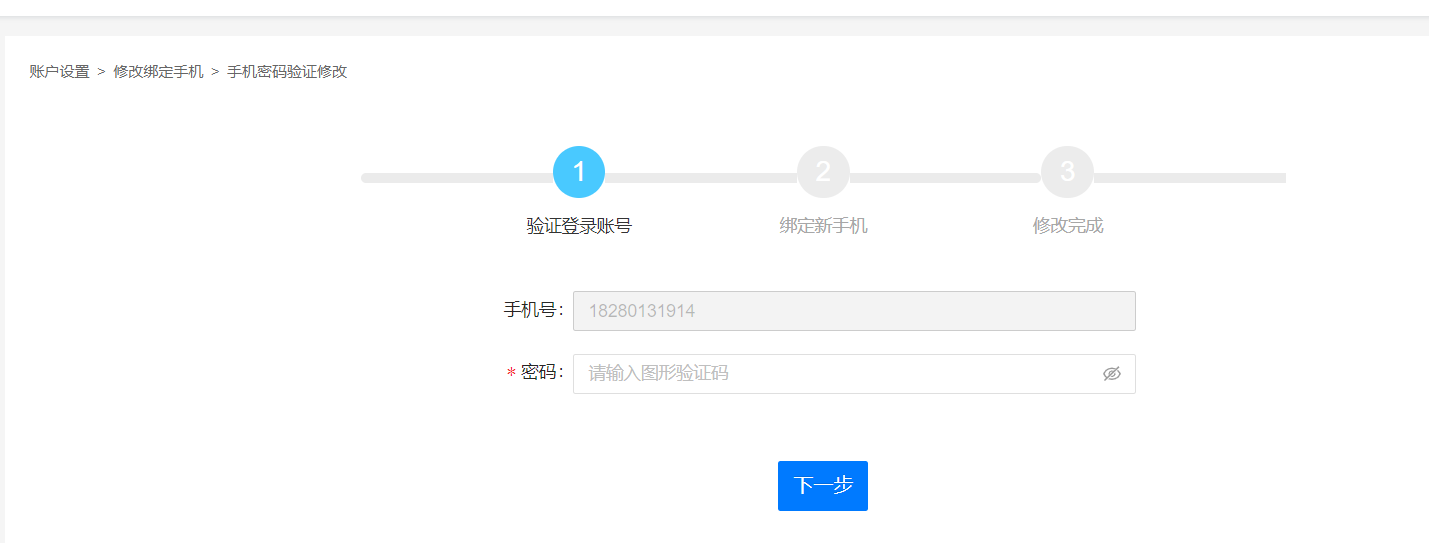Click the 验证登录账号 step label
The height and width of the screenshot is (543, 1429).
[x=579, y=226]
